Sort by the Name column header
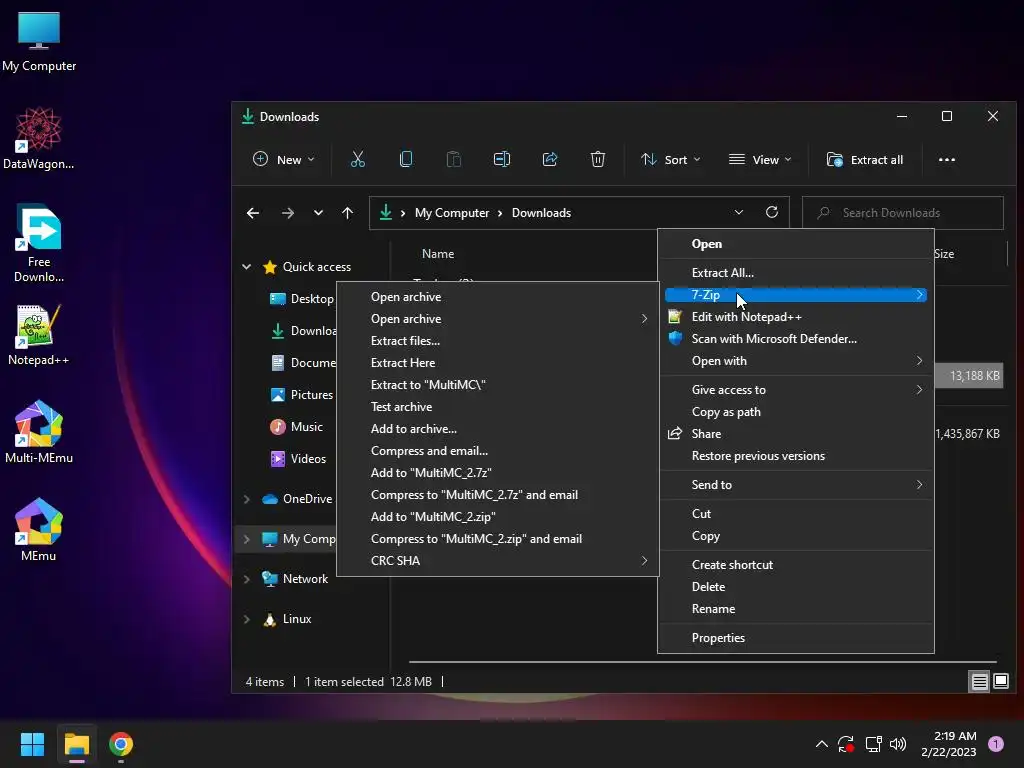 pos(438,253)
